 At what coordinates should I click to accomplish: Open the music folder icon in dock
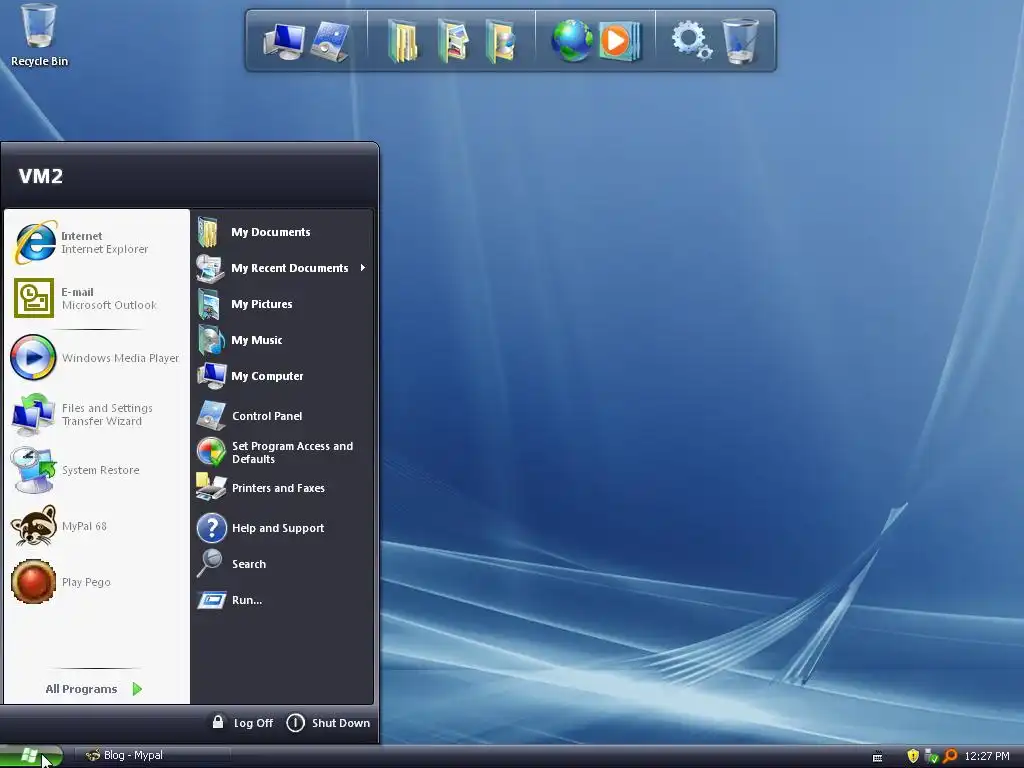(x=501, y=41)
